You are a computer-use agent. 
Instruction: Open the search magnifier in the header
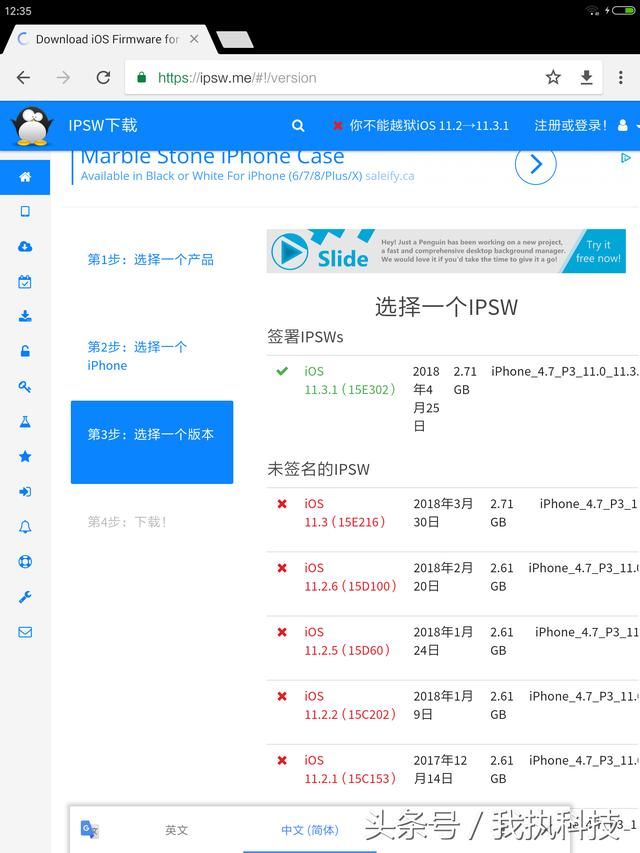(298, 126)
